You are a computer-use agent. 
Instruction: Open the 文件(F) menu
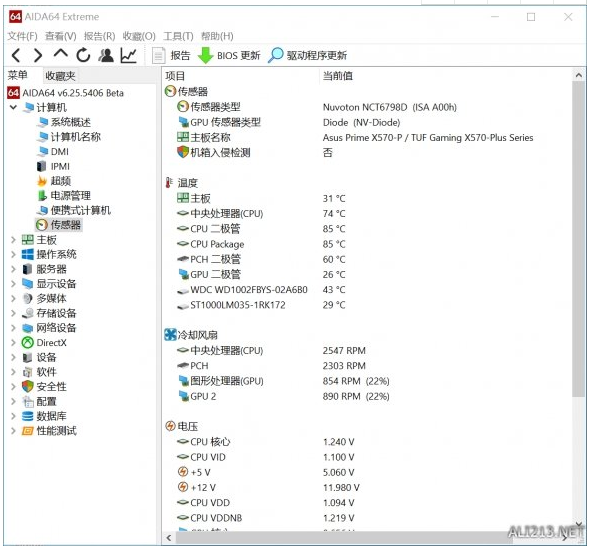pos(23,36)
